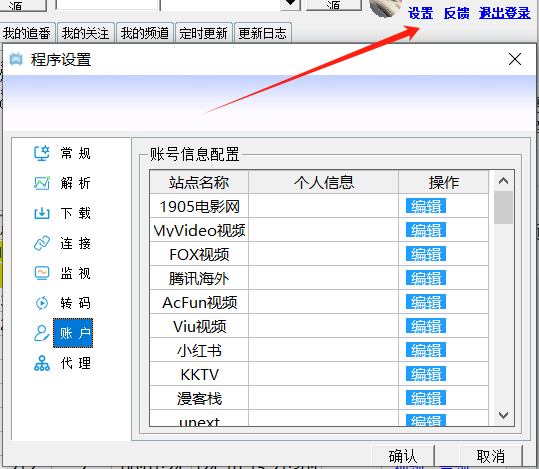
Task: Click the 反馈 feedback link
Action: (456, 13)
